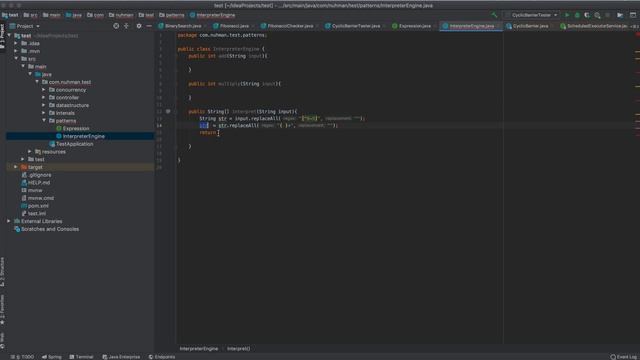Click the Build project hammer icon
Screen dimensions: 640x360
(x=494, y=15)
